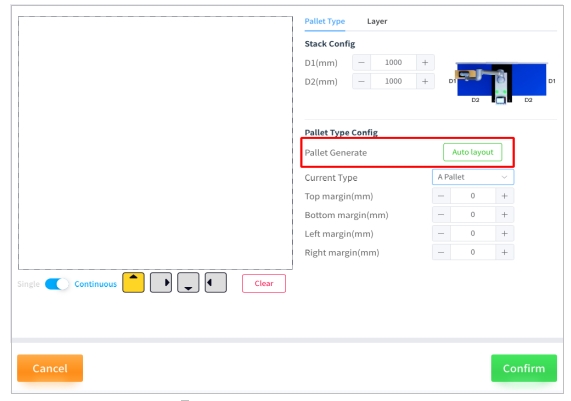Switch to the Layer tab

(x=377, y=21)
